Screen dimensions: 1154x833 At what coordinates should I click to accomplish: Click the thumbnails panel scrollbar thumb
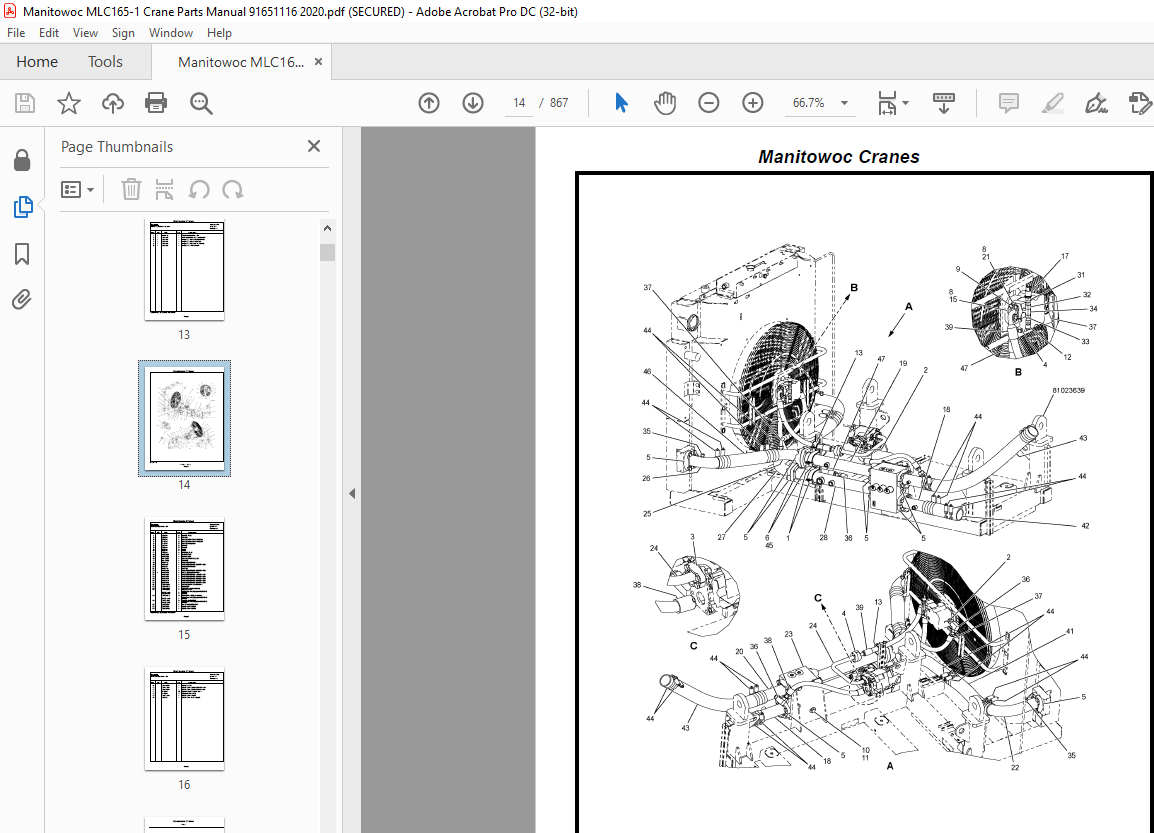pos(328,252)
